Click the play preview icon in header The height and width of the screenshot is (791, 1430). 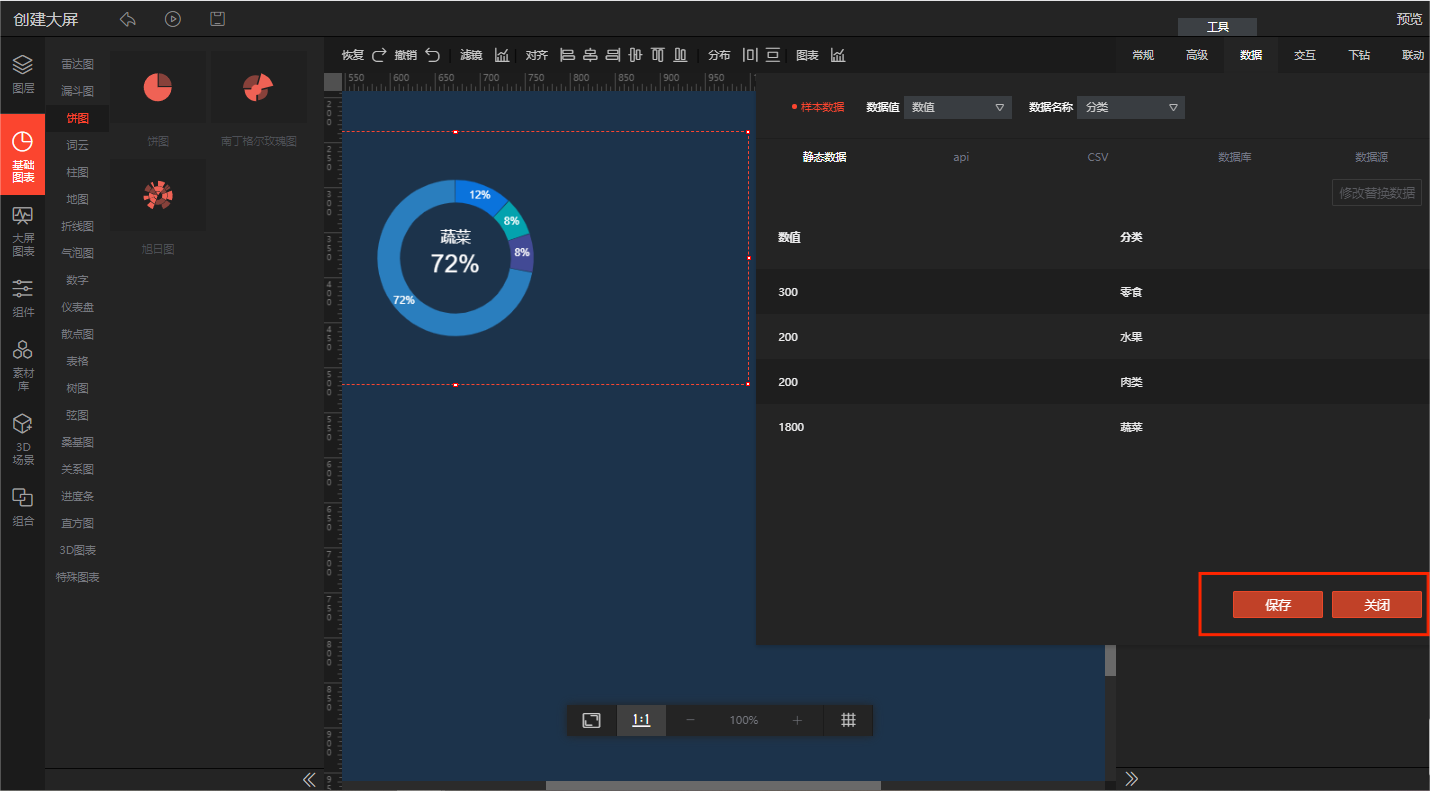click(x=173, y=19)
